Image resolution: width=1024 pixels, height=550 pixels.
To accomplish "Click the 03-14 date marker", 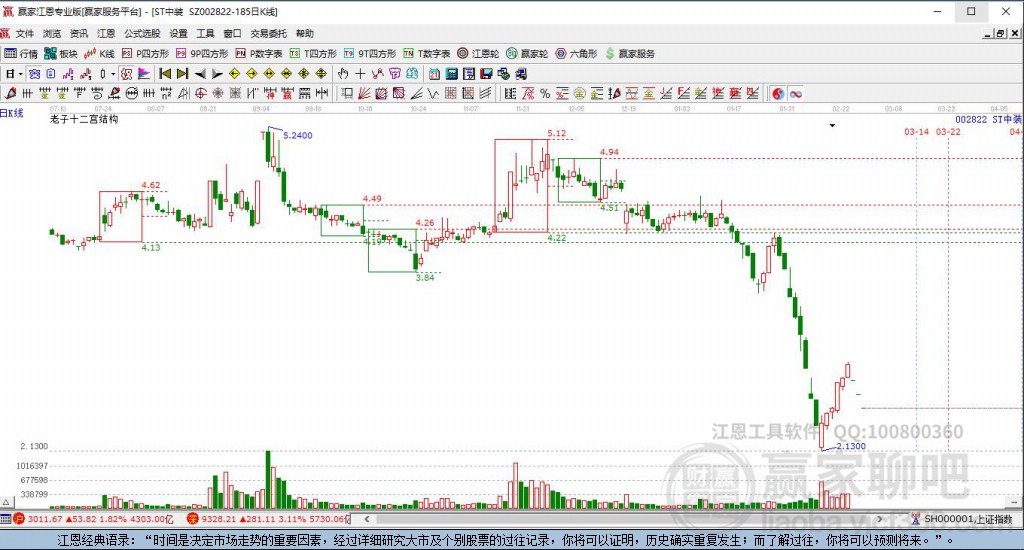I will point(916,131).
